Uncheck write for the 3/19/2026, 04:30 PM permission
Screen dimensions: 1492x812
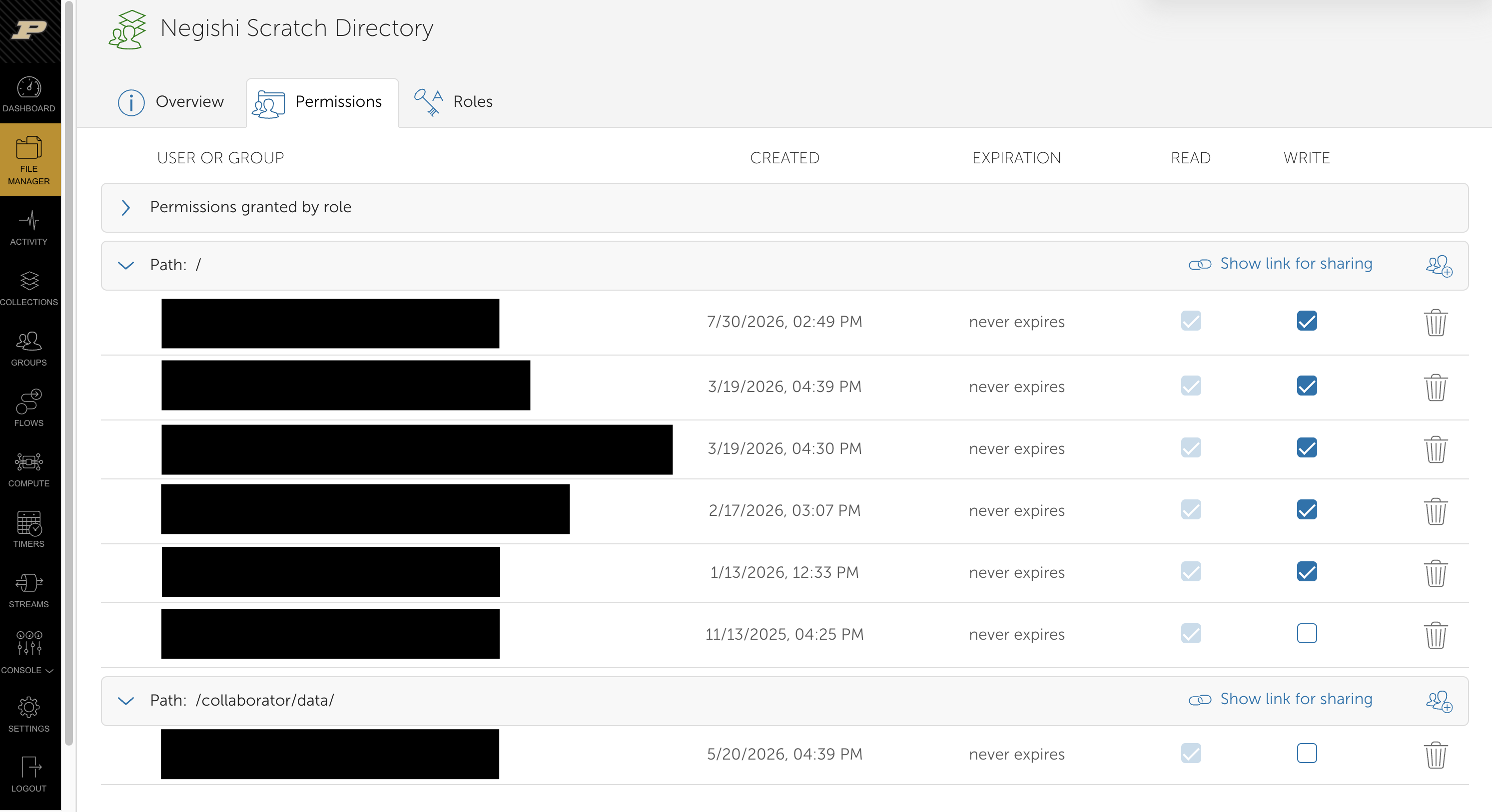tap(1307, 447)
